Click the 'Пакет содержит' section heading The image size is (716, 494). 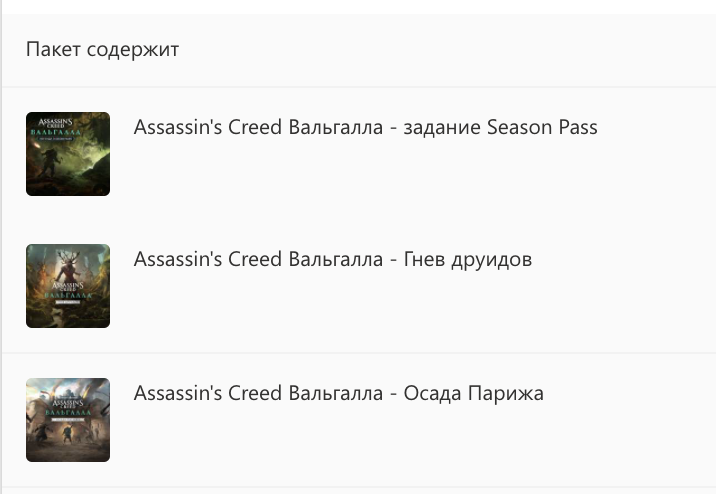click(102, 49)
